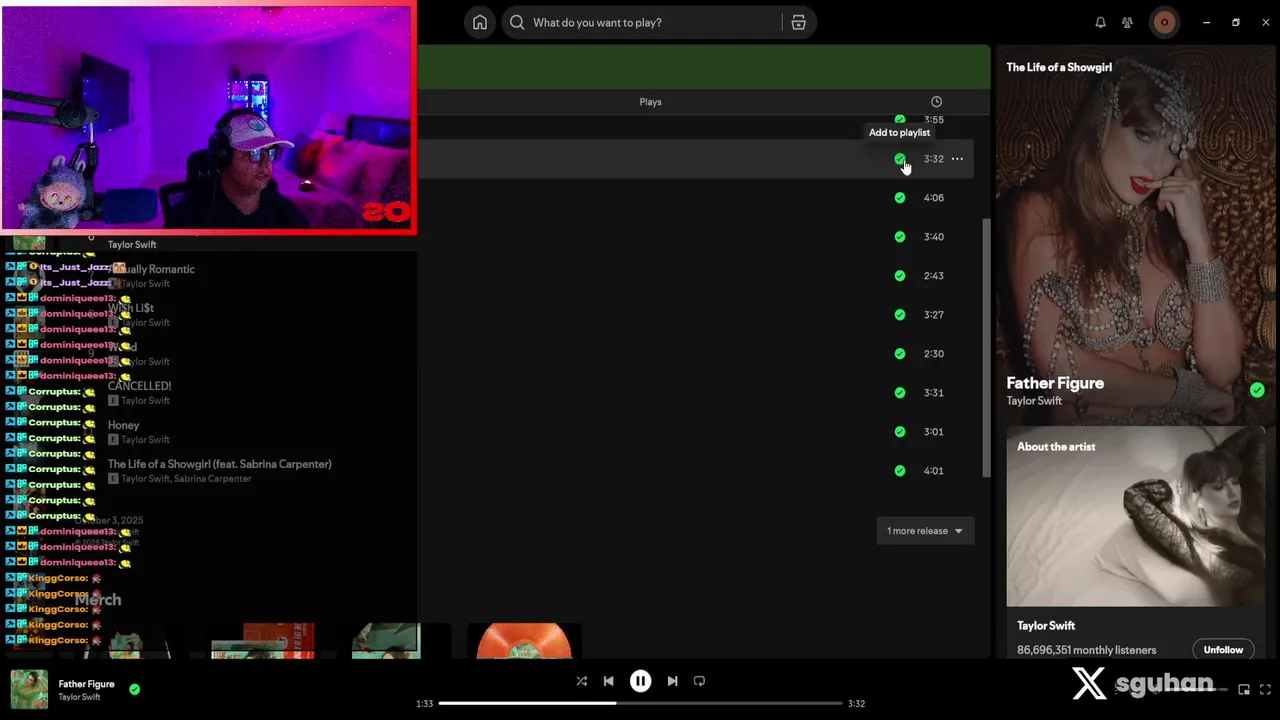Toggle saved check on the 4:01 track
1280x720 pixels.
[900, 471]
